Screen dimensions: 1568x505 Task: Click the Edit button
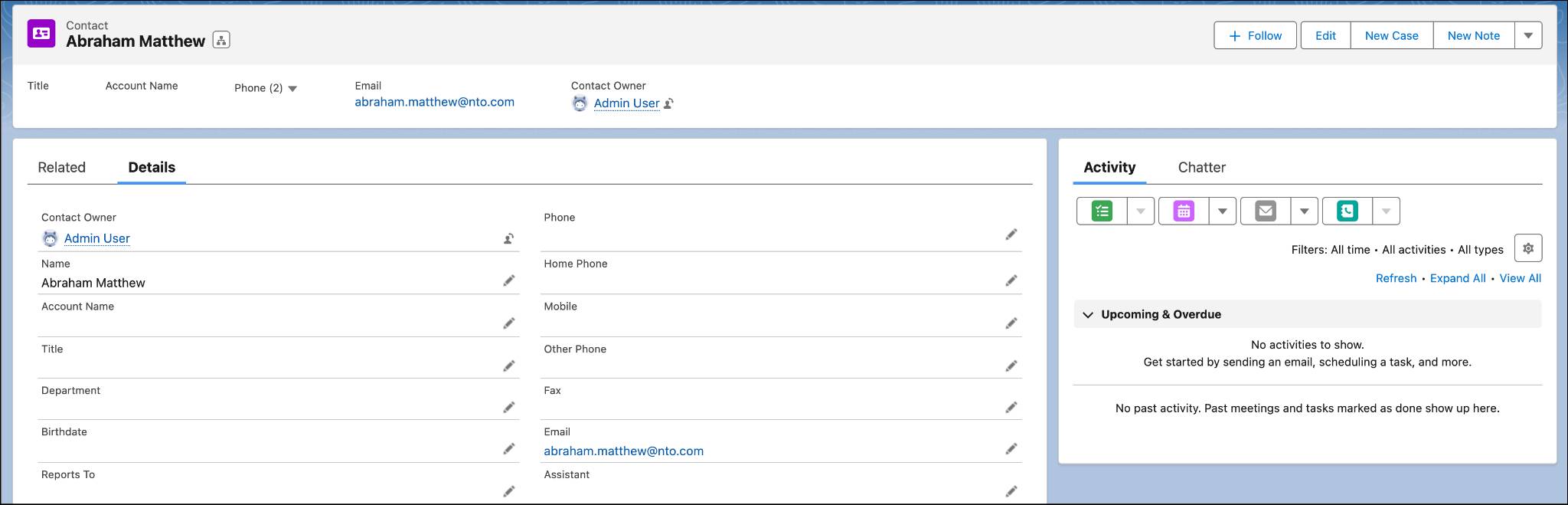1325,35
